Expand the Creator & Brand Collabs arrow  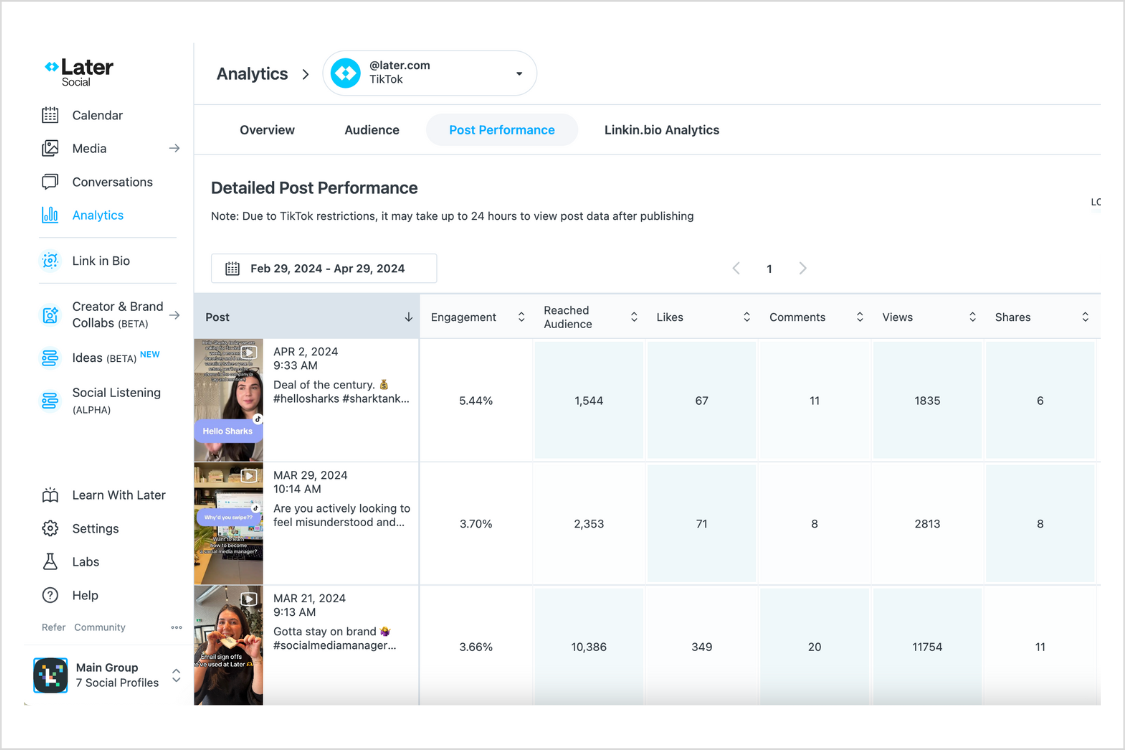174,315
